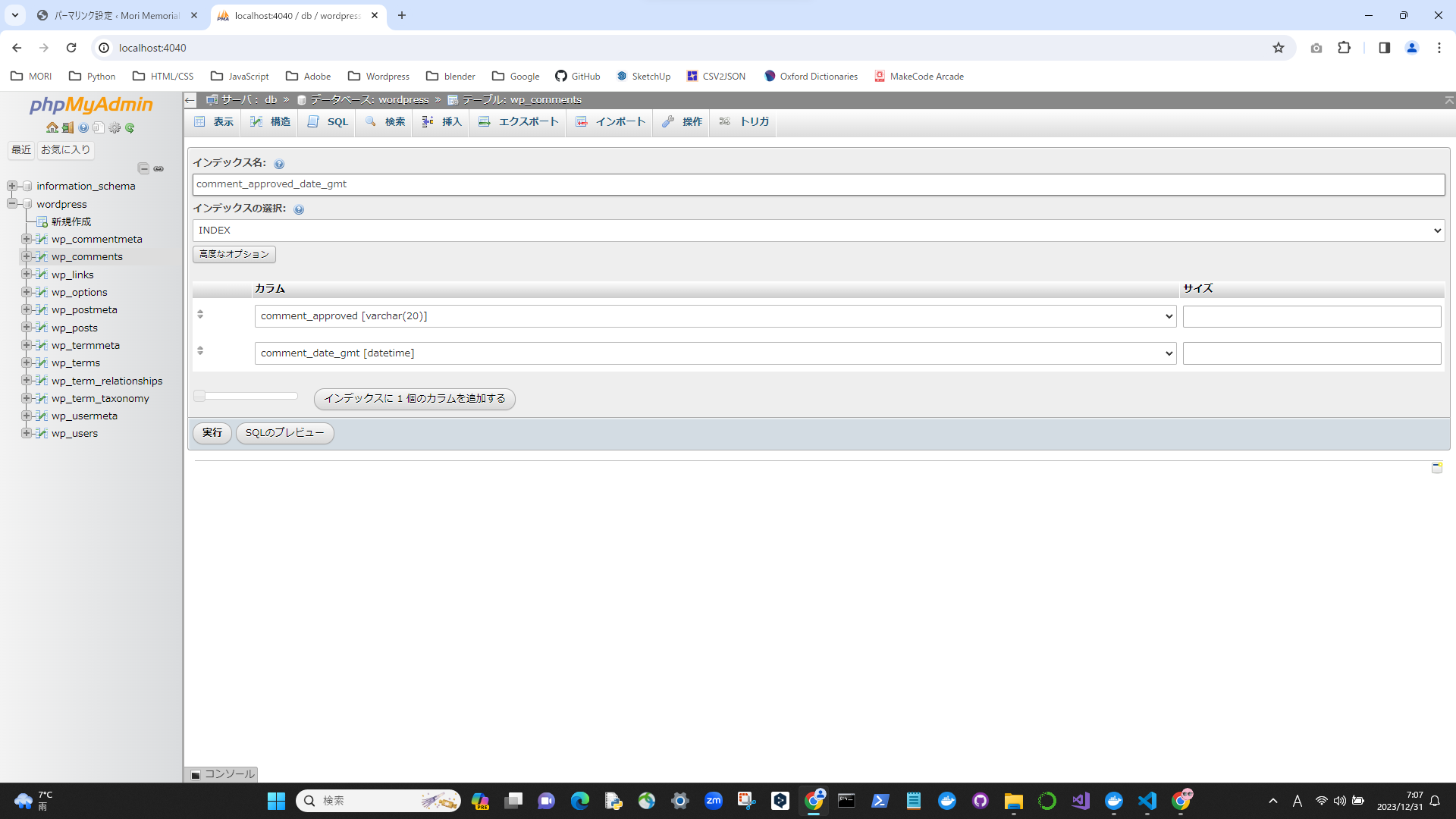Open the comment_date_gmt column dropdown
The height and width of the screenshot is (819, 1456).
(715, 353)
